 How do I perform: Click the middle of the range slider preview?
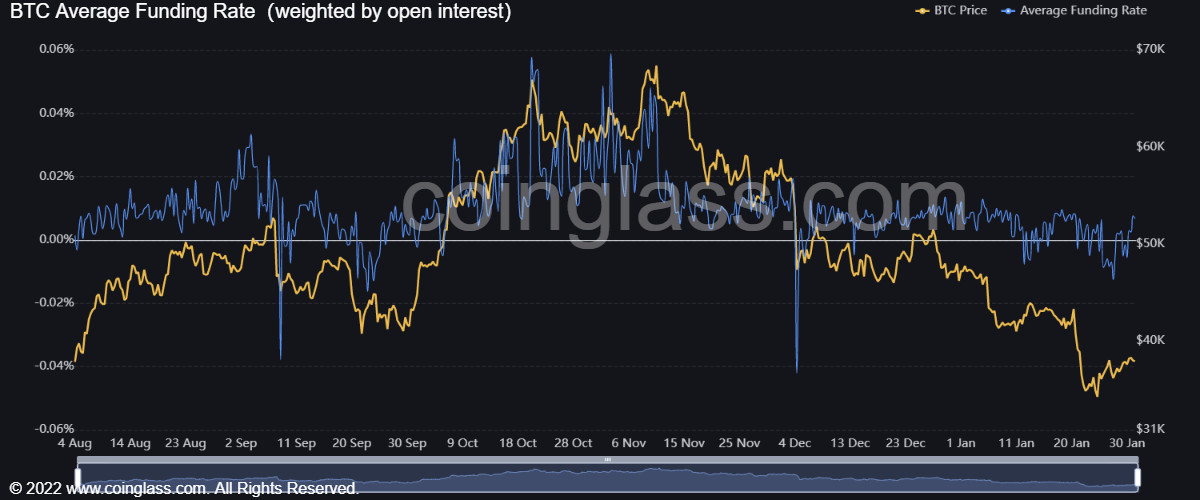click(607, 477)
